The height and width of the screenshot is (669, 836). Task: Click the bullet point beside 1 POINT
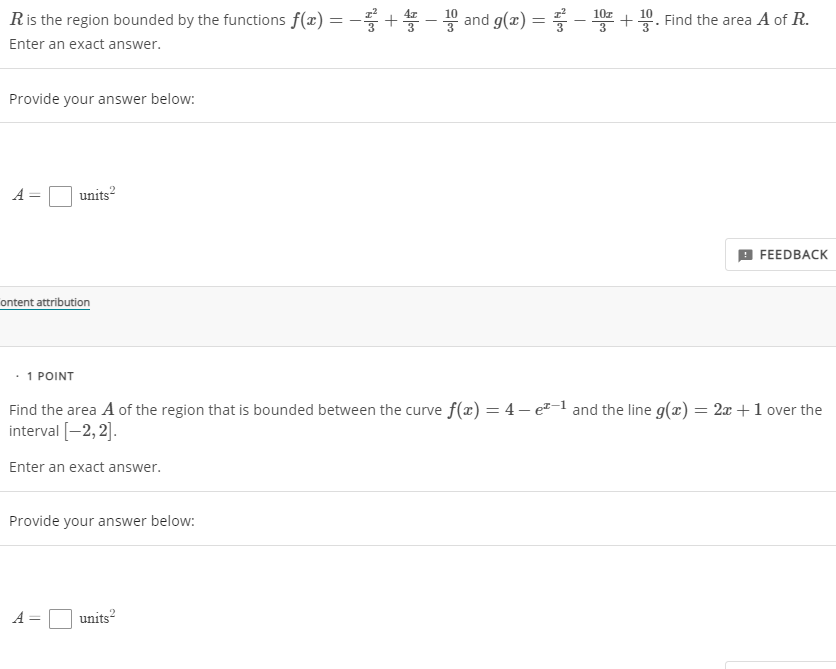16,376
